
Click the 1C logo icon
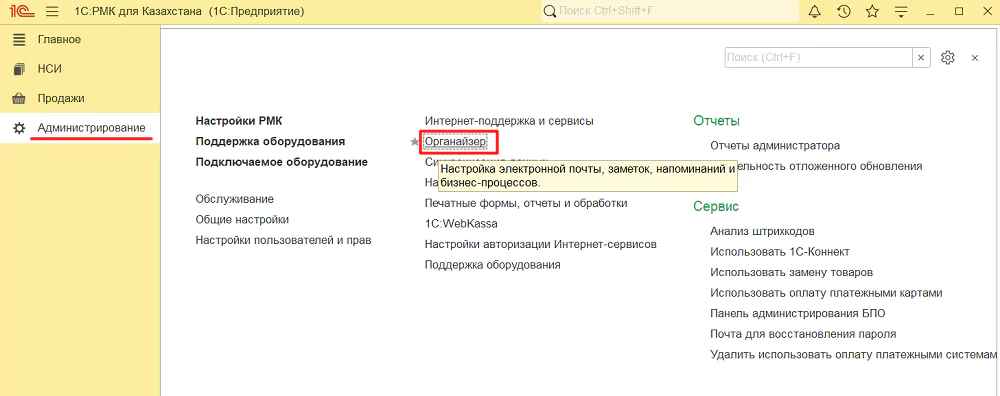pyautogui.click(x=21, y=11)
